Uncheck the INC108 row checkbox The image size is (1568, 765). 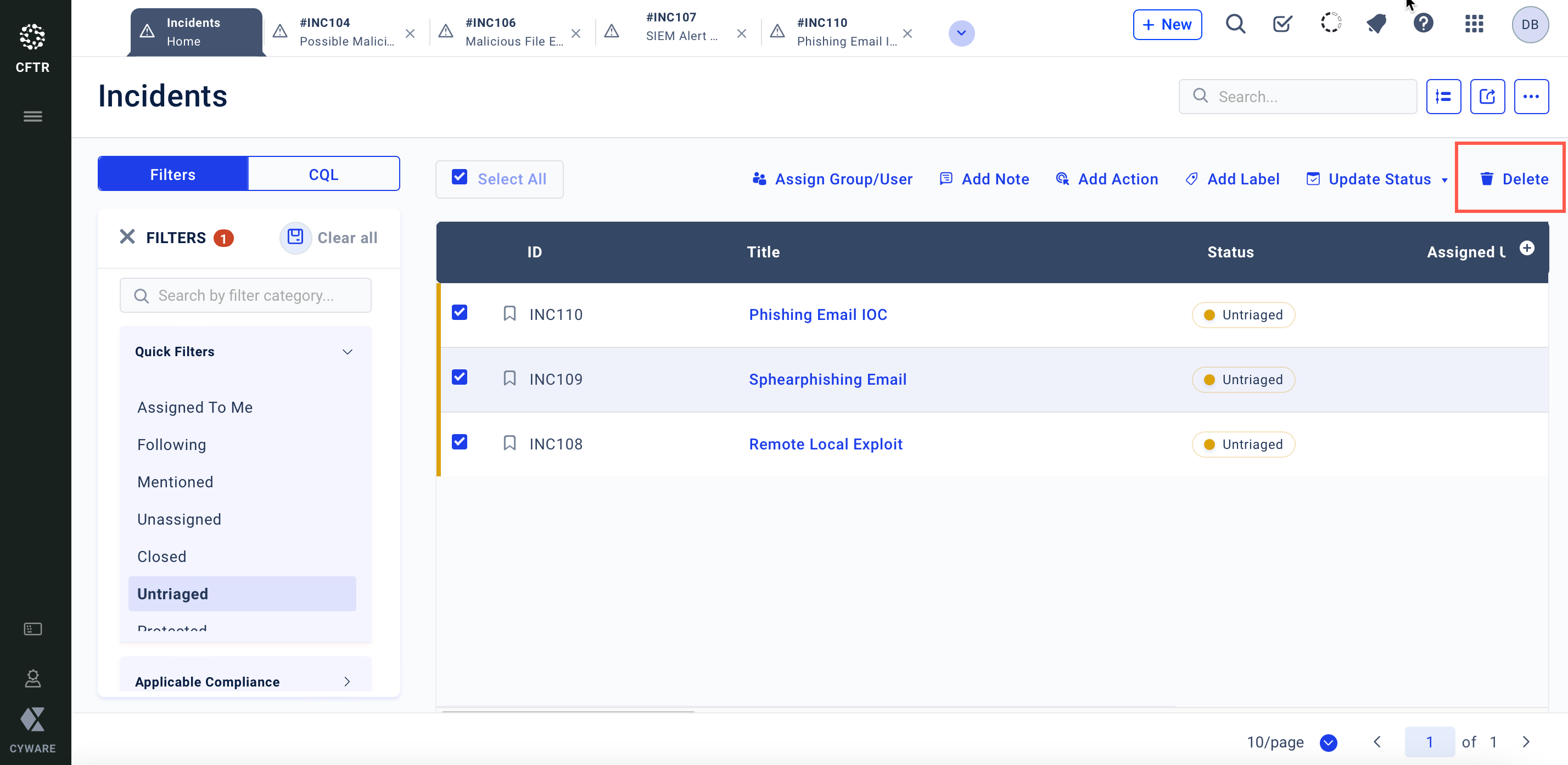[x=460, y=442]
